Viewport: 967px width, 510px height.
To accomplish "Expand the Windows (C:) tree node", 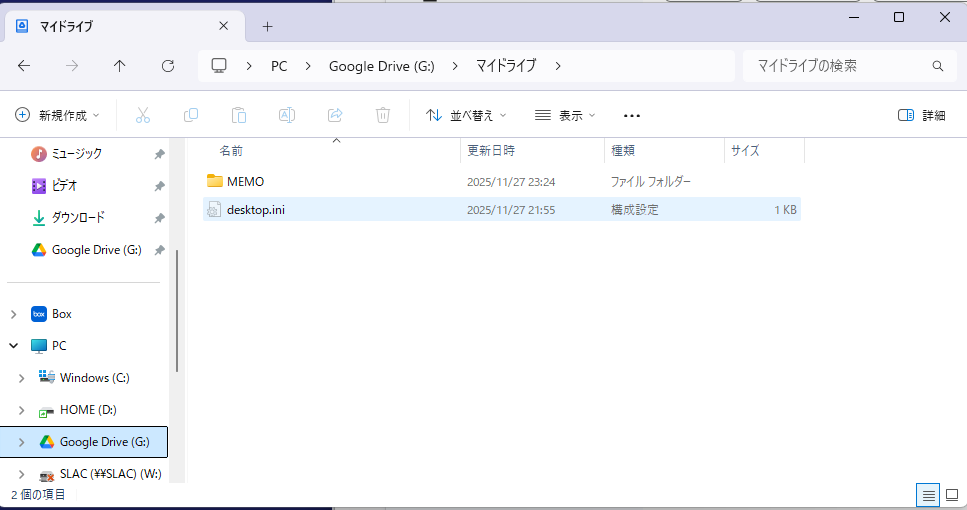I will 21,378.
